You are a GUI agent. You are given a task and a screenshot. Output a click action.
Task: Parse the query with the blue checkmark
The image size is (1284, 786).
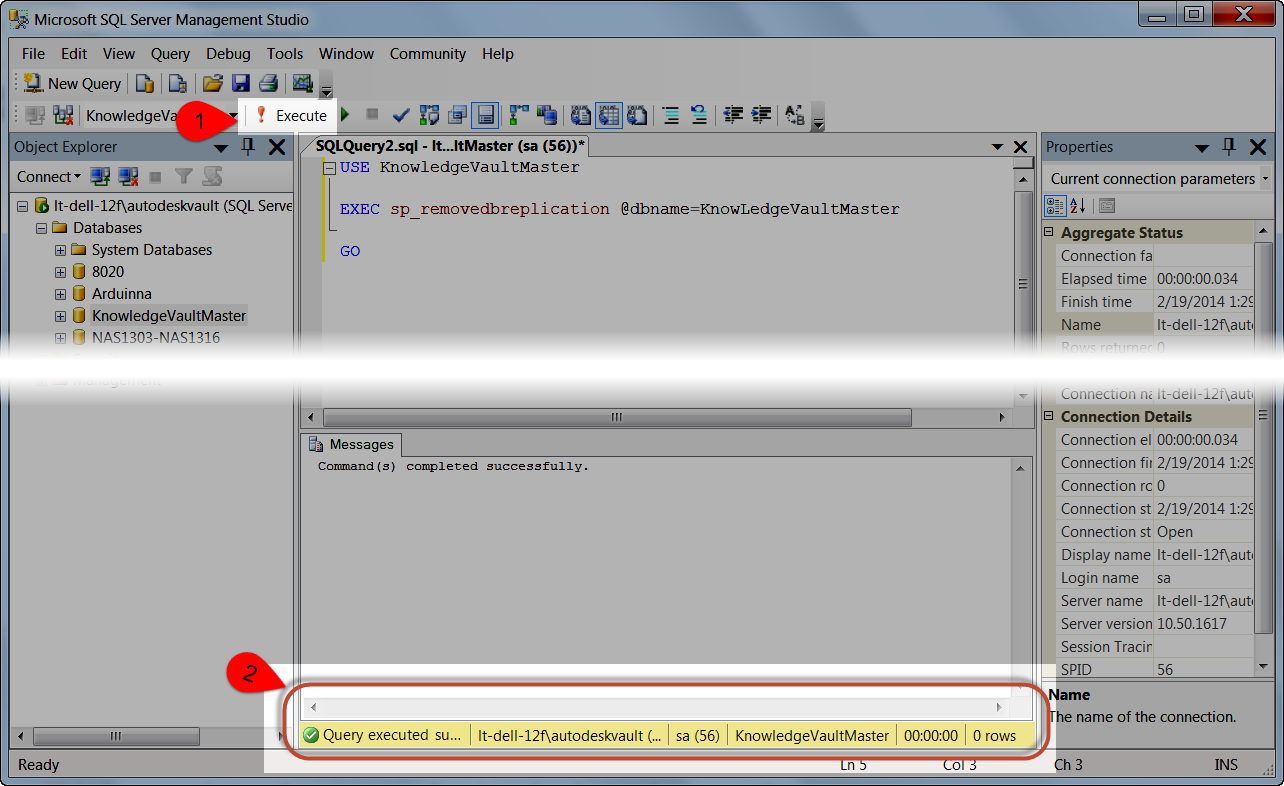401,116
